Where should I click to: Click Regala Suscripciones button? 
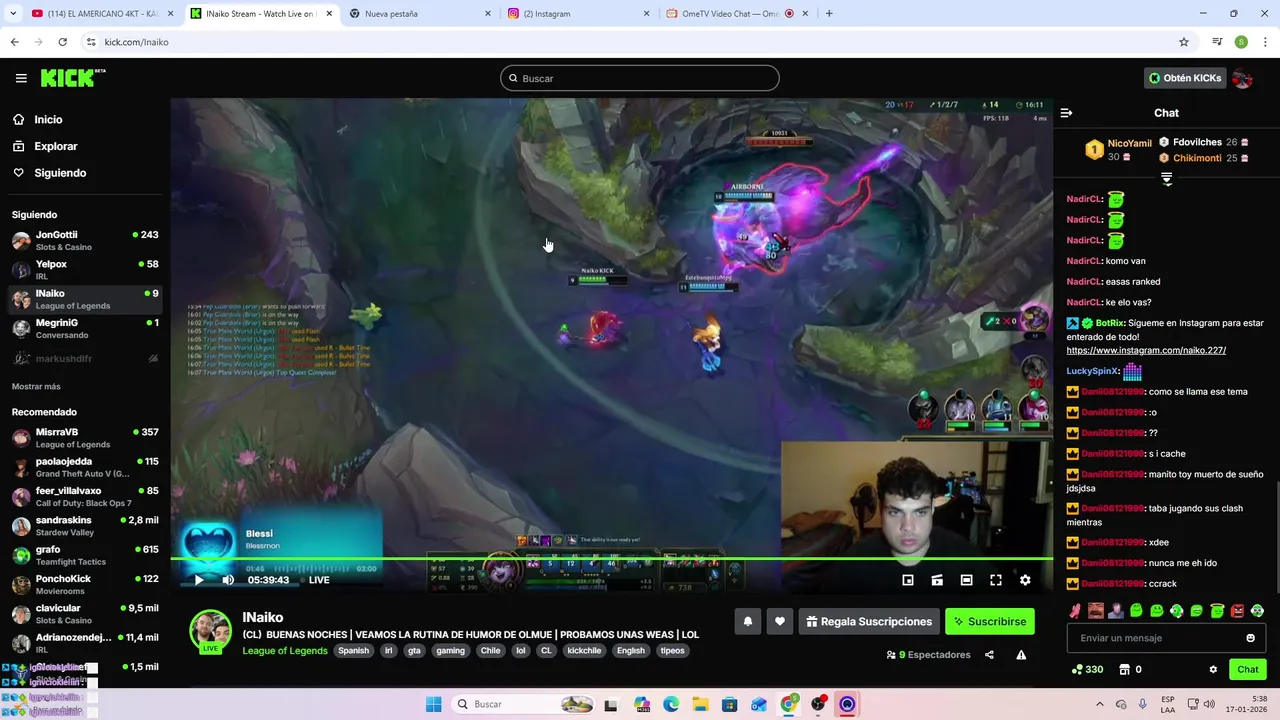tap(869, 621)
